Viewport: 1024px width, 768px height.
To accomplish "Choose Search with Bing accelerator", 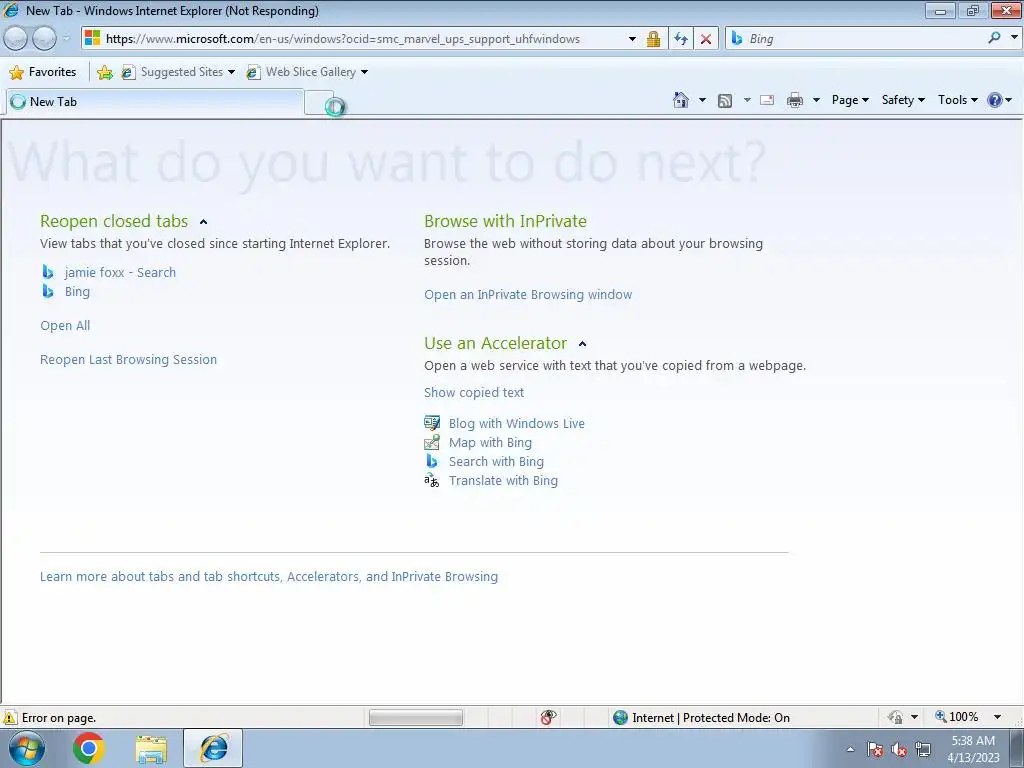I will [x=496, y=461].
